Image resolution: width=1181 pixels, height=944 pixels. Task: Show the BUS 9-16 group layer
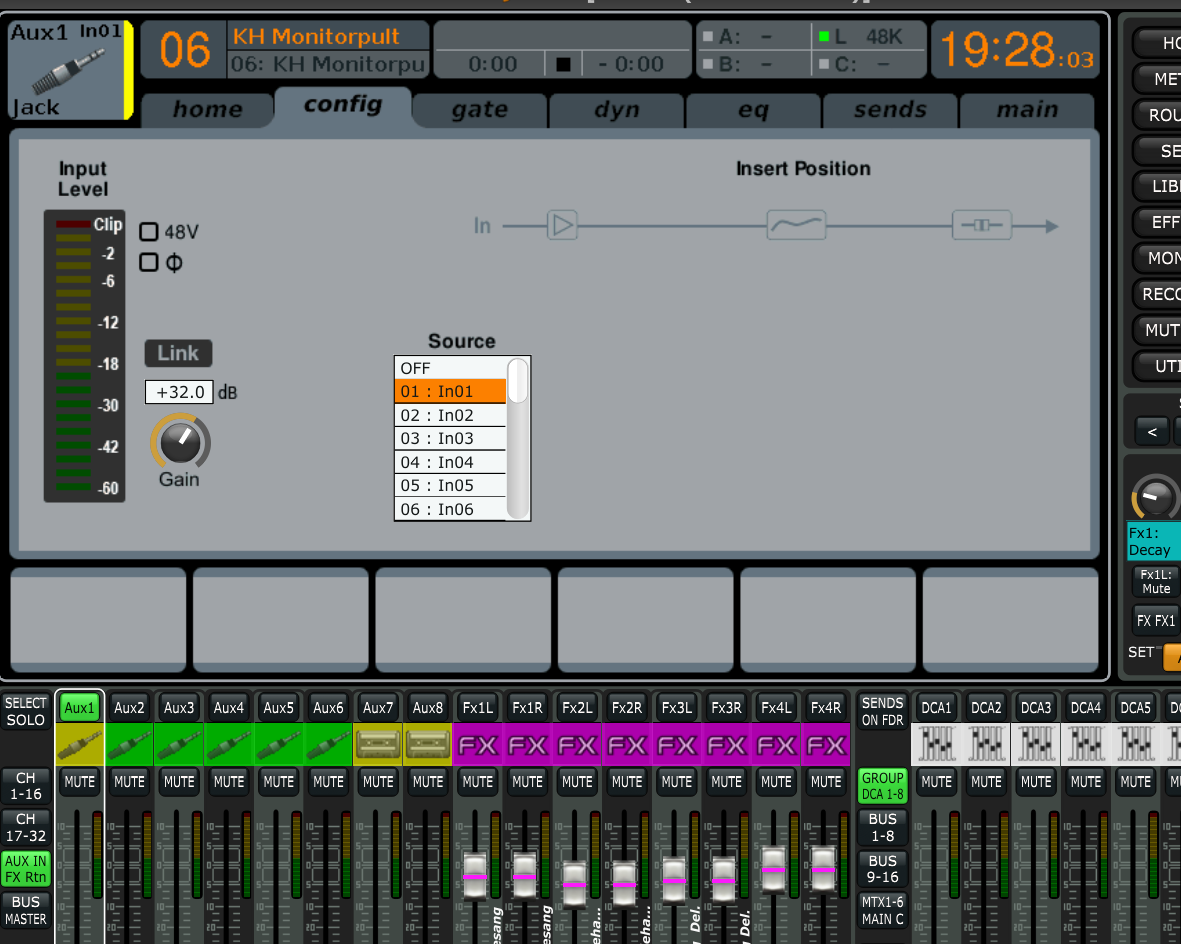tap(883, 869)
